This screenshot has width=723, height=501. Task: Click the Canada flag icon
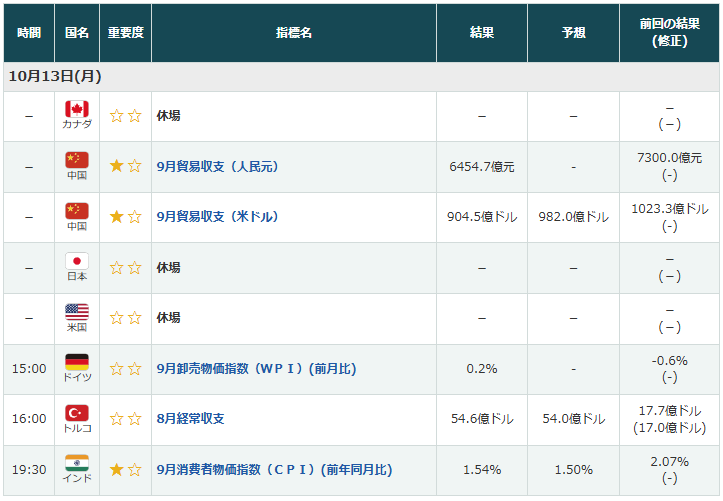pos(77,110)
